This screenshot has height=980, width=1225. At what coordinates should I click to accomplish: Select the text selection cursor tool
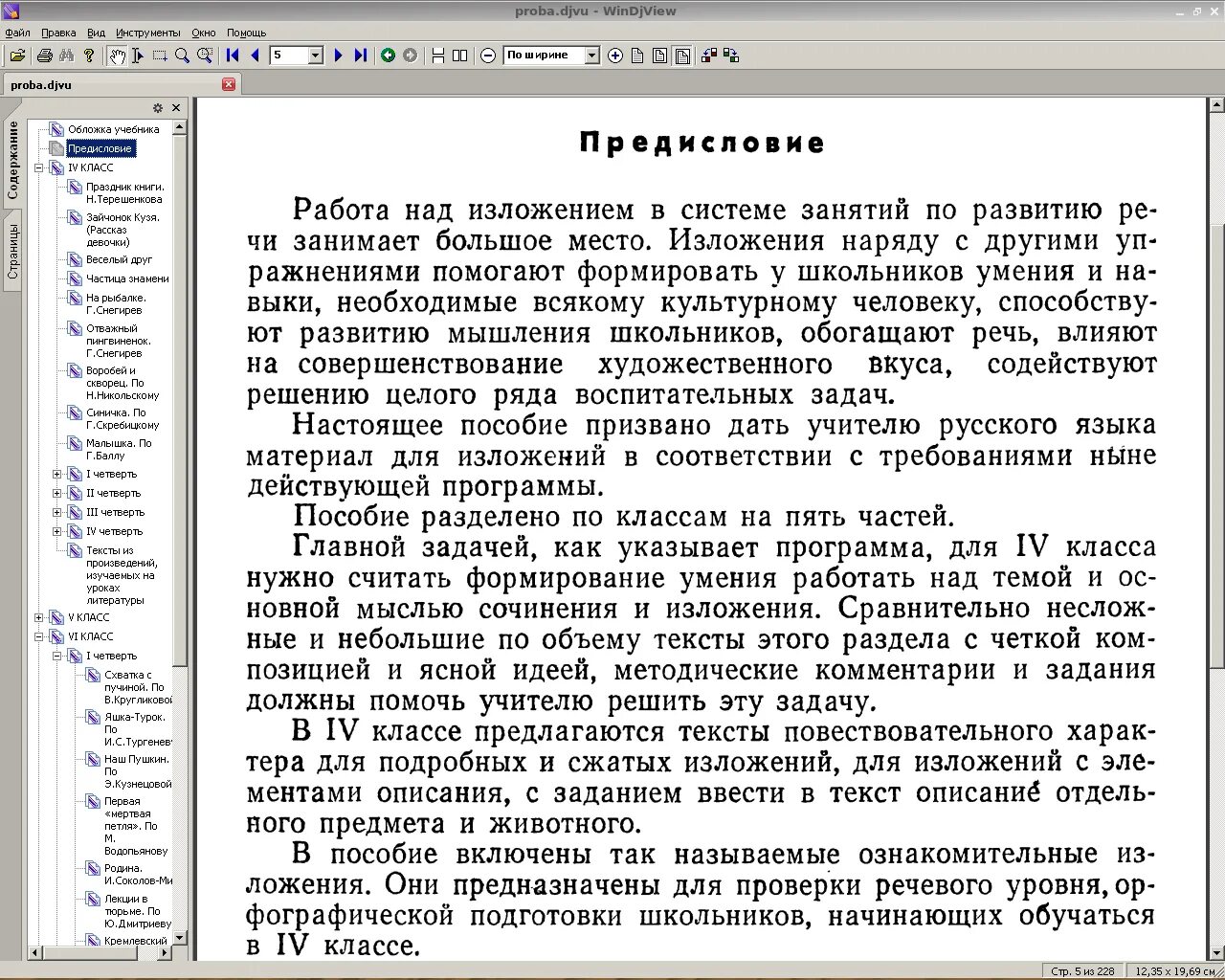(138, 56)
